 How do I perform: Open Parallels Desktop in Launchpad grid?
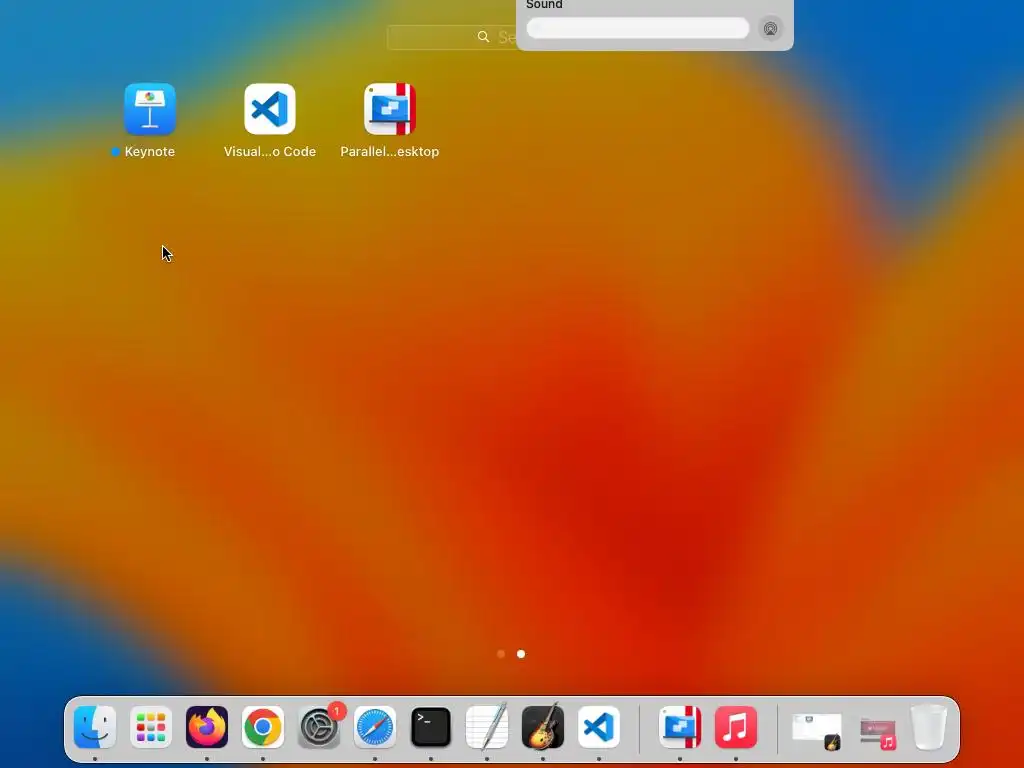[390, 108]
